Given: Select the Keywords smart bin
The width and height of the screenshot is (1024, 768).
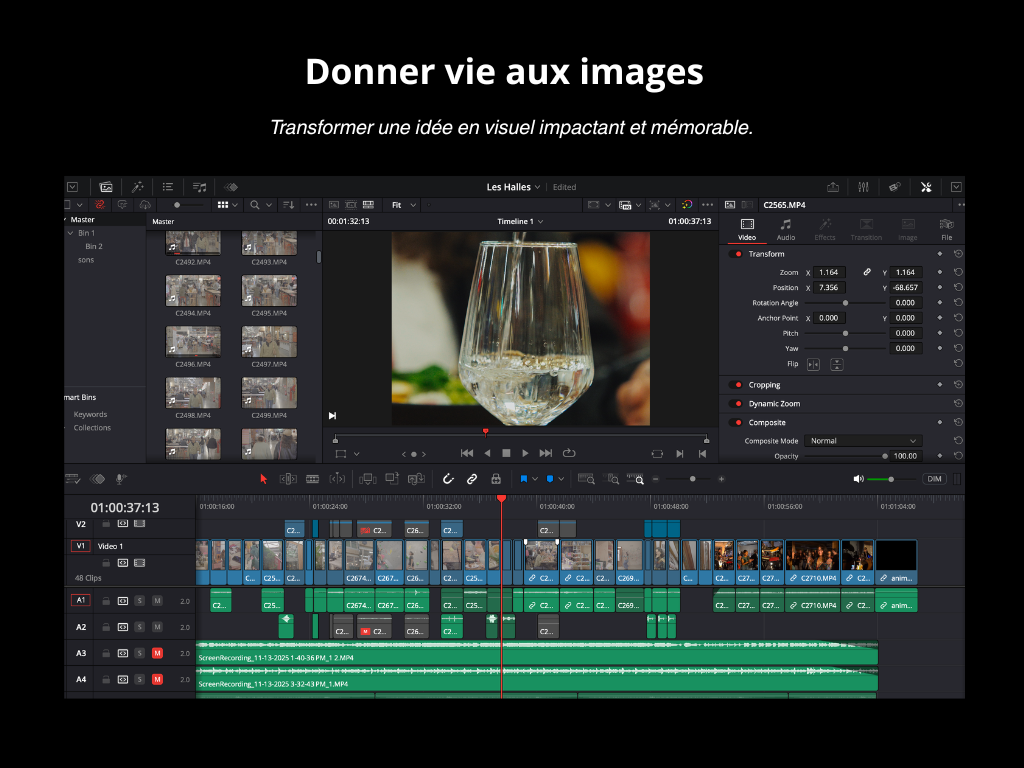Looking at the screenshot, I should tap(90, 414).
